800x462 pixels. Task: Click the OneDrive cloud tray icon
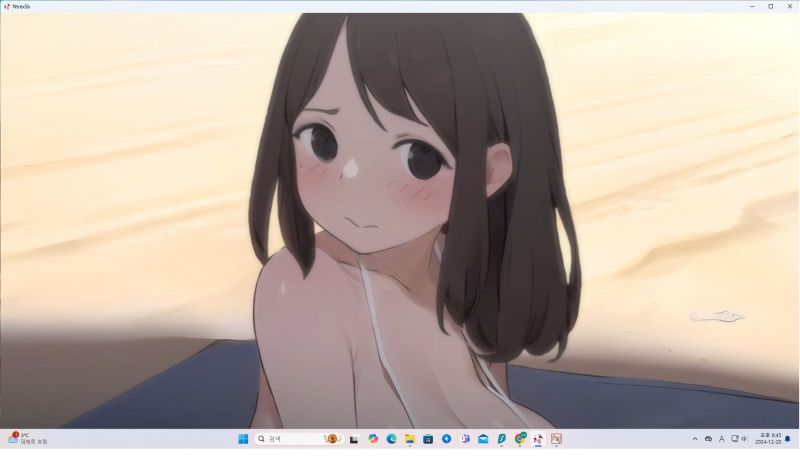pyautogui.click(x=708, y=439)
